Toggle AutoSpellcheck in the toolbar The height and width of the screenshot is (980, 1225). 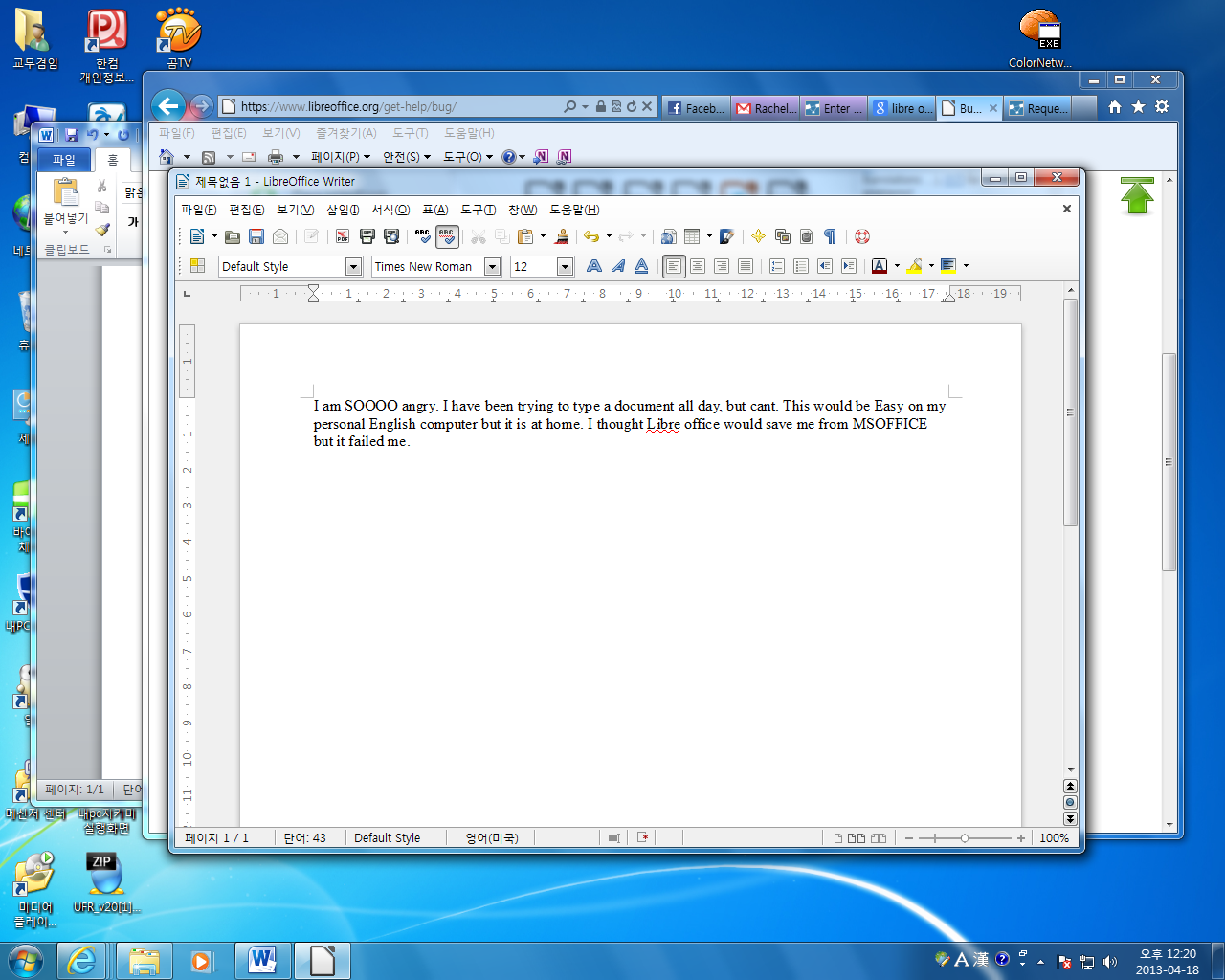447,236
